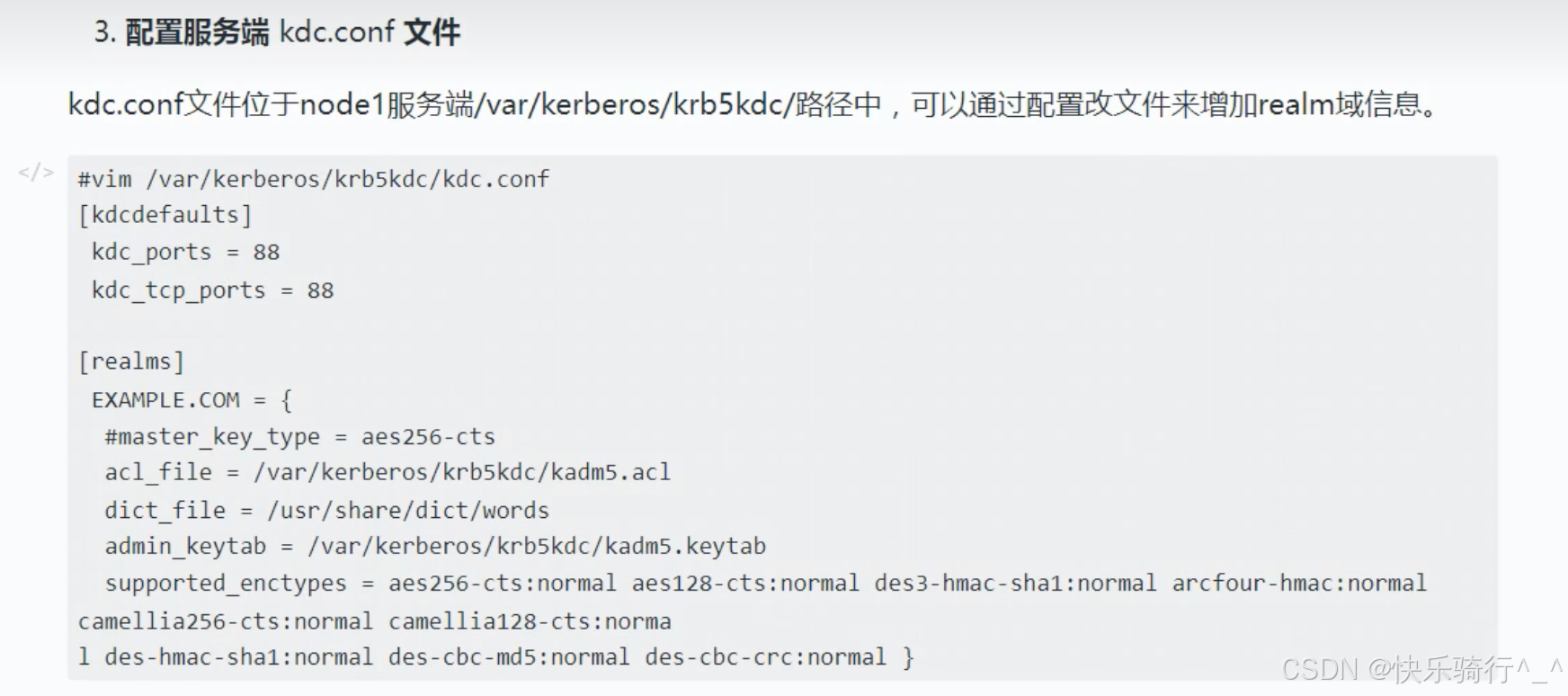Click the heading "配置服务端 kdc.conf 文件"
Viewport: 1568px width, 696px height.
click(292, 32)
